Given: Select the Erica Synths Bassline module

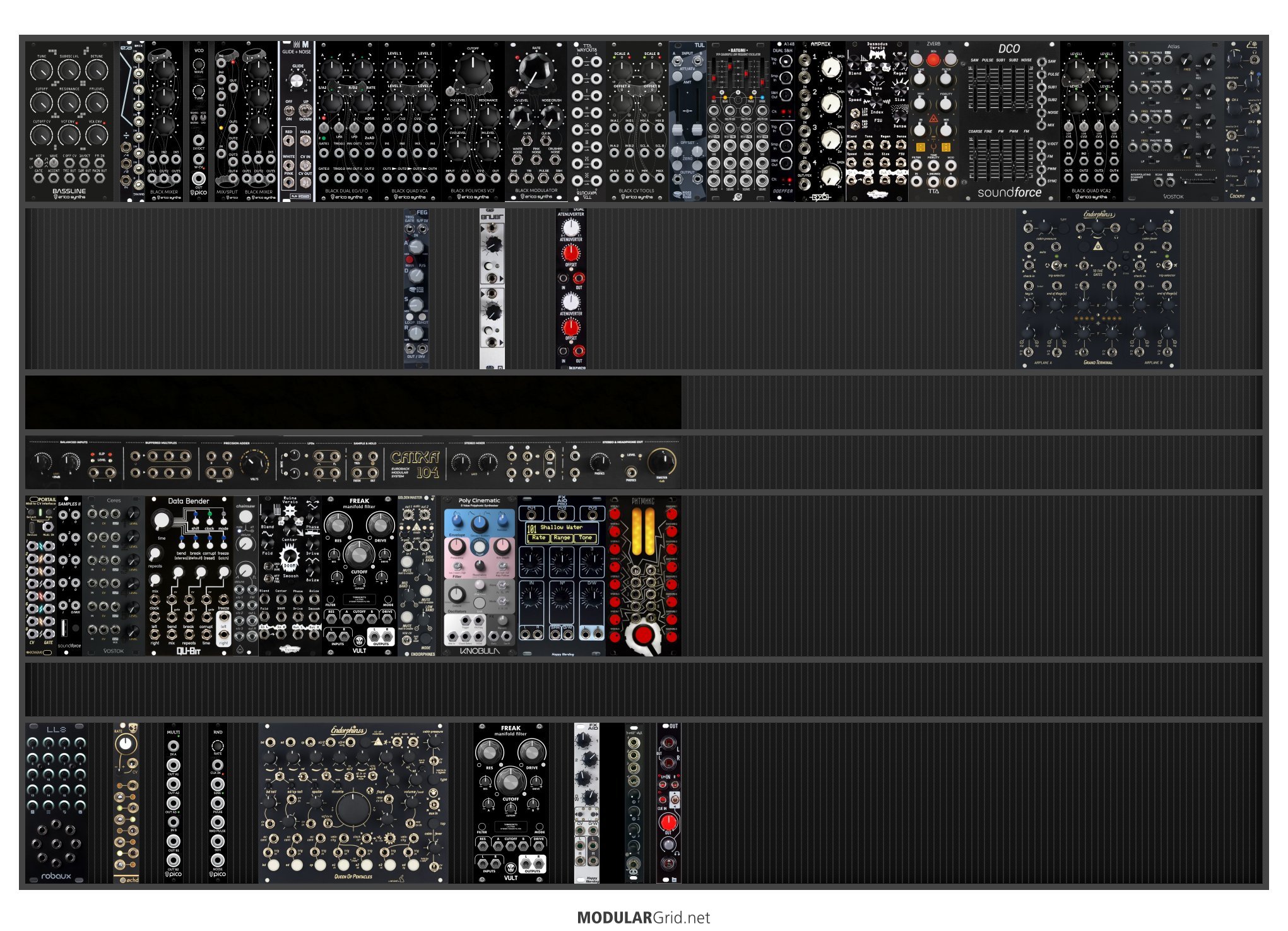Looking at the screenshot, I should point(69,122).
